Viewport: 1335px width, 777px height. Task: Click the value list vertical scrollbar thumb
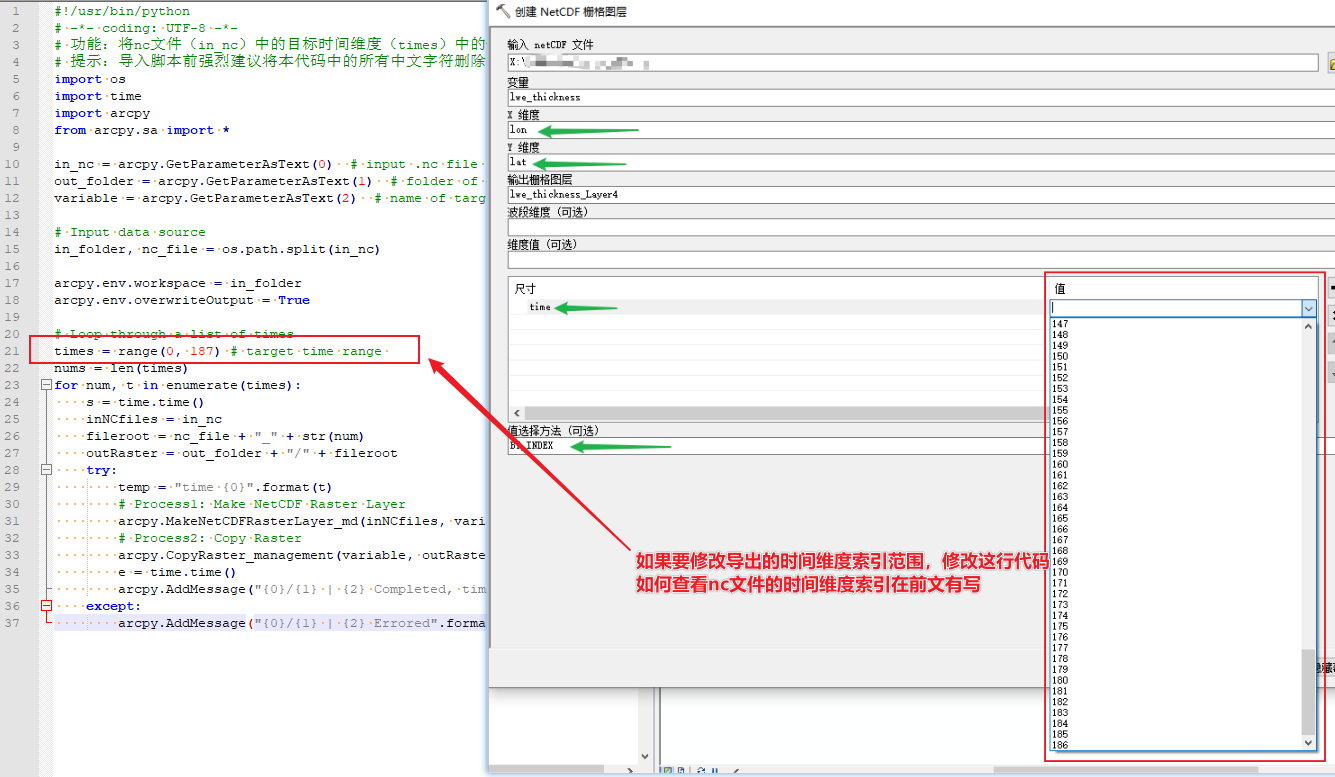1309,692
